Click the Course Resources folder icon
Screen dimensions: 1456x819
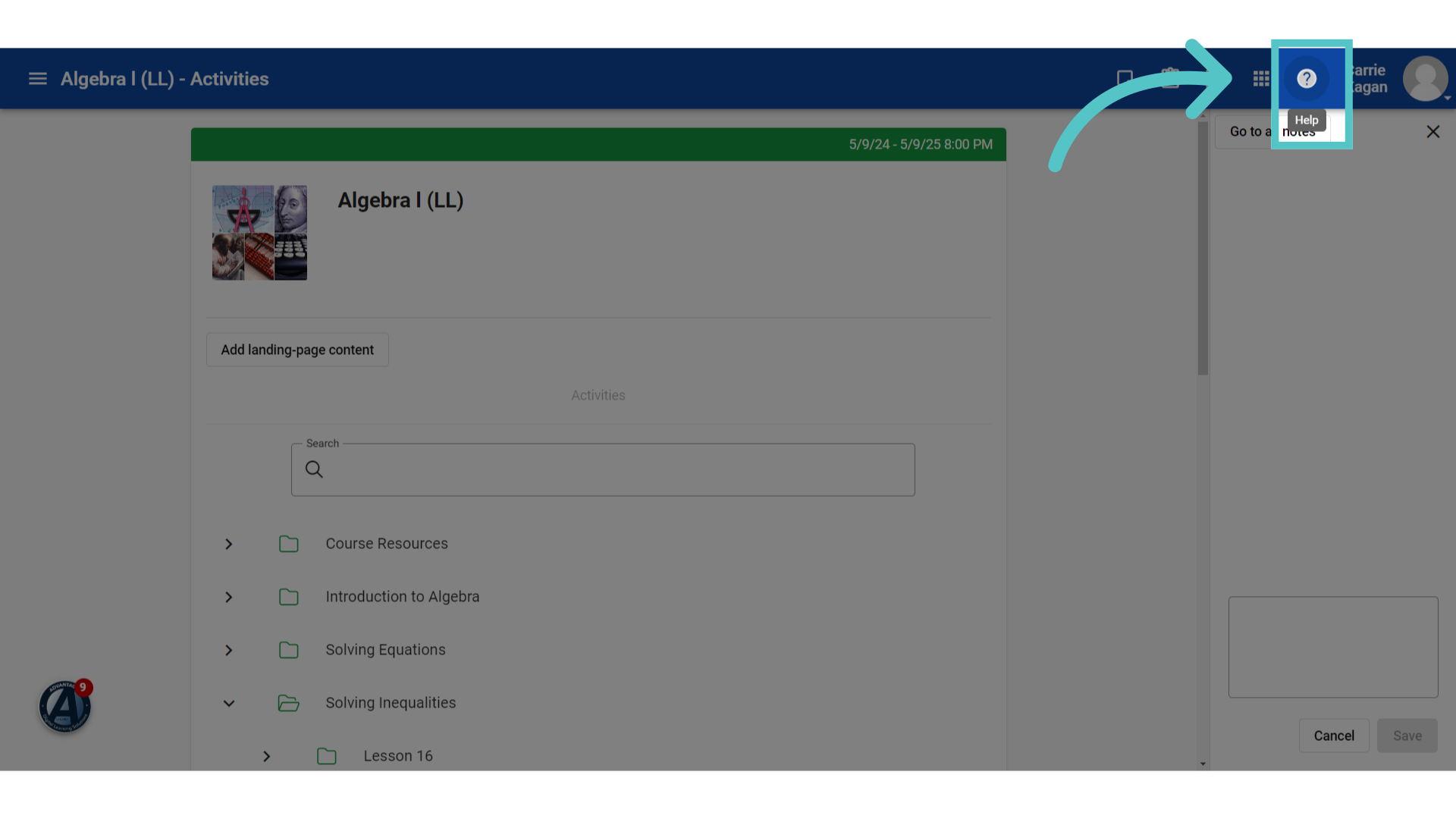[x=288, y=544]
